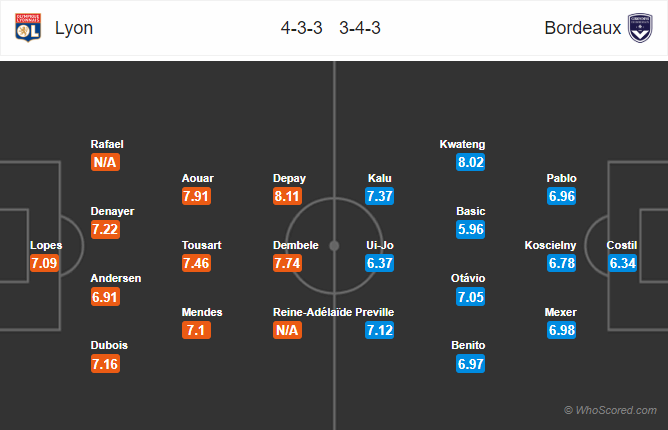The image size is (668, 430).
Task: Click Lopes goalkeeper rating 7.09
Action: [x=44, y=263]
